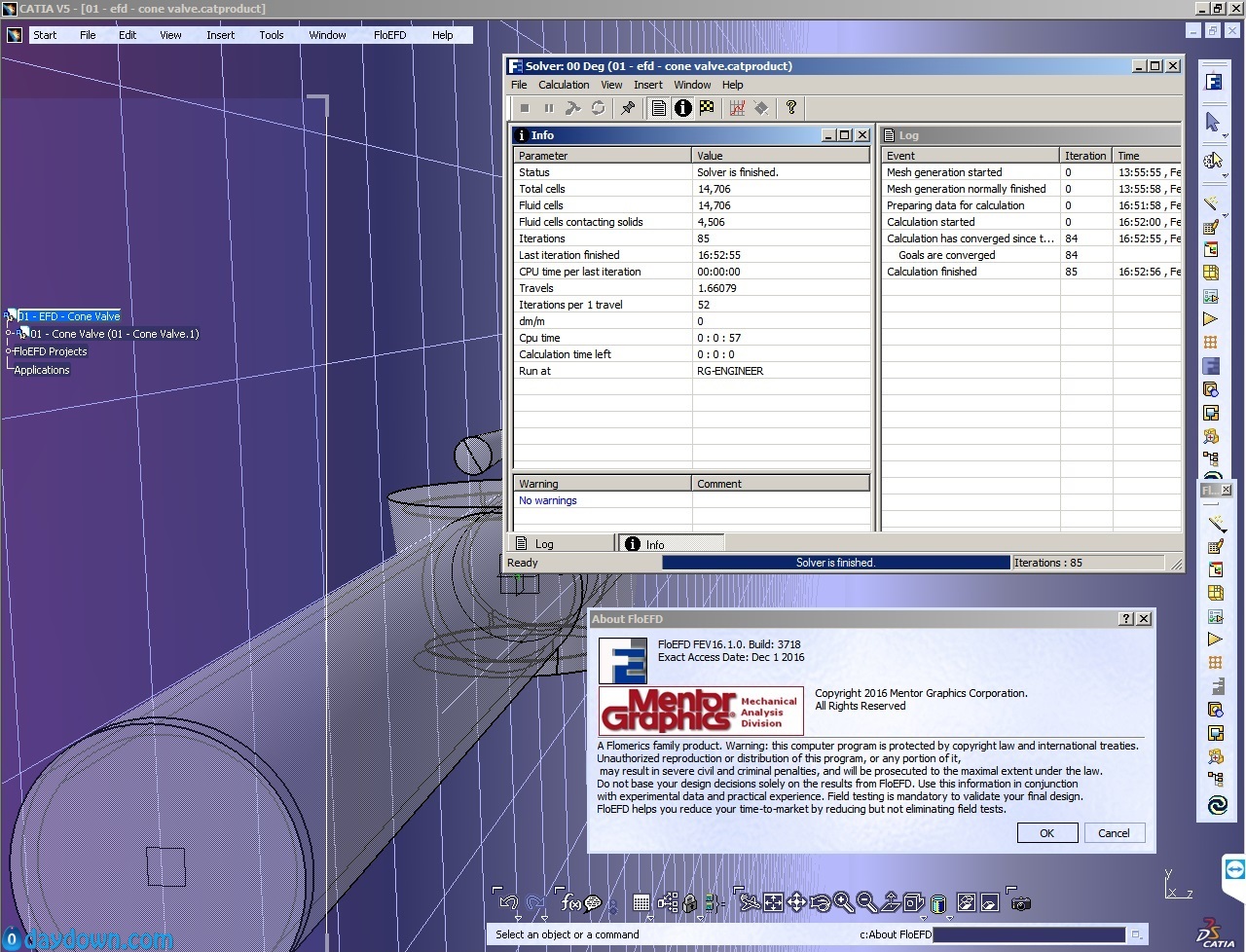1246x952 pixels.
Task: Click the Solver is finished progress bar
Action: [836, 563]
